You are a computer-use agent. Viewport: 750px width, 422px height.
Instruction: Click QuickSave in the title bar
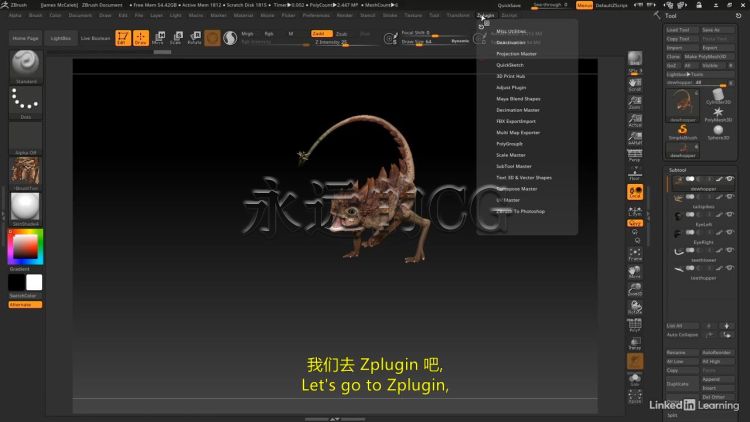(x=509, y=5)
